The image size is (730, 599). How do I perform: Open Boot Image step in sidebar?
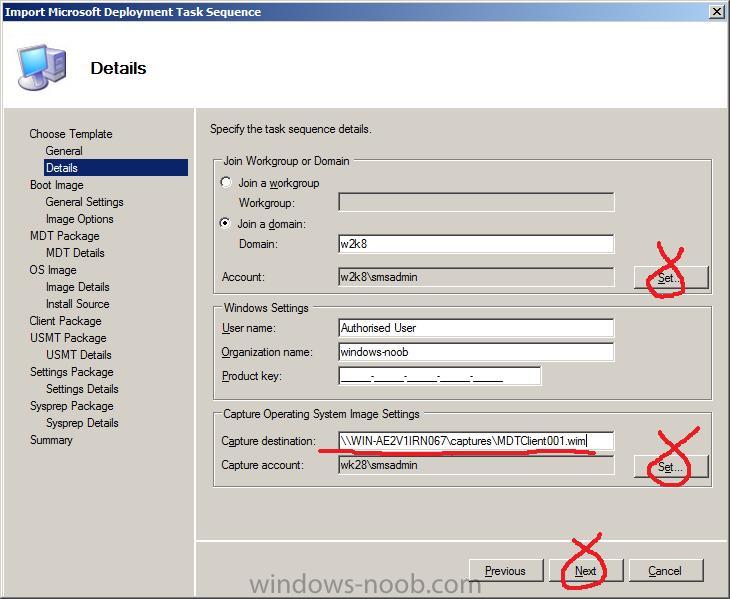point(57,185)
